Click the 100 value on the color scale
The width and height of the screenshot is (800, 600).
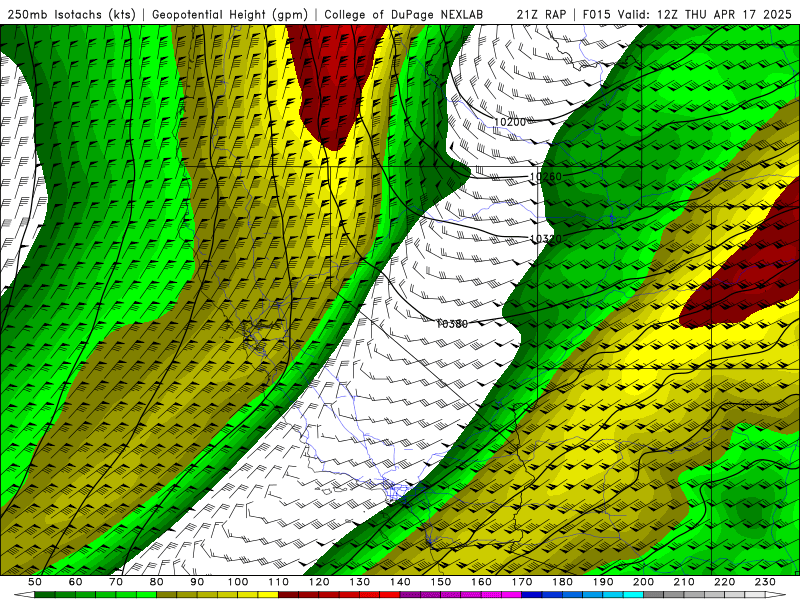(238, 582)
